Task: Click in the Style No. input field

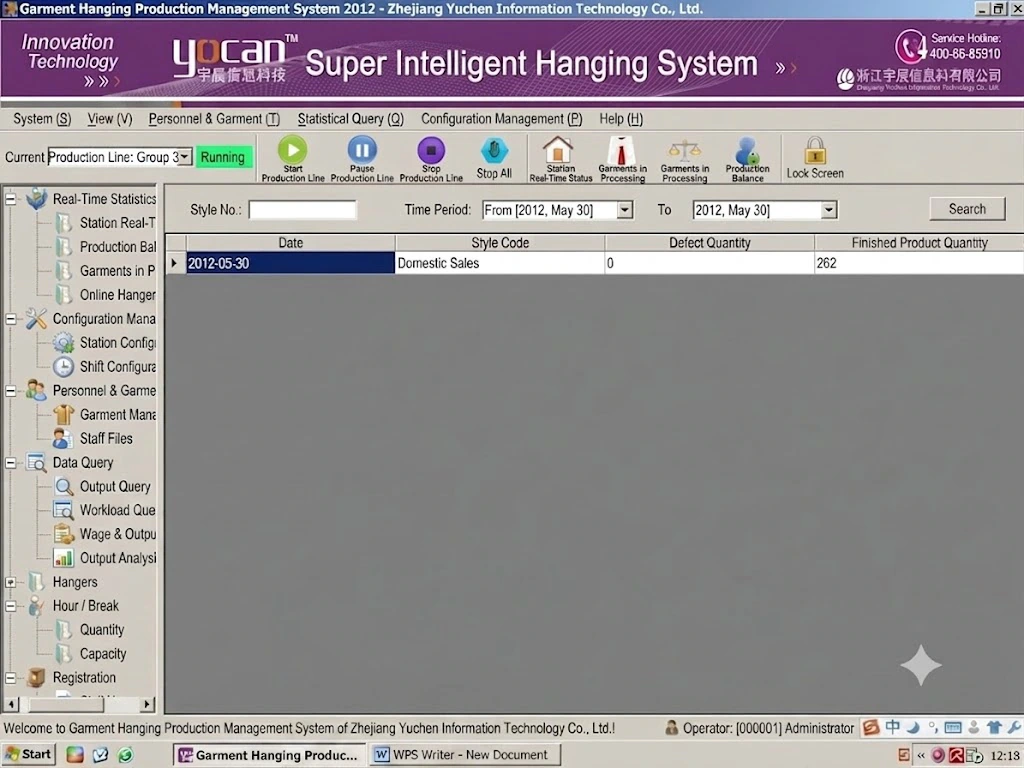Action: [302, 210]
